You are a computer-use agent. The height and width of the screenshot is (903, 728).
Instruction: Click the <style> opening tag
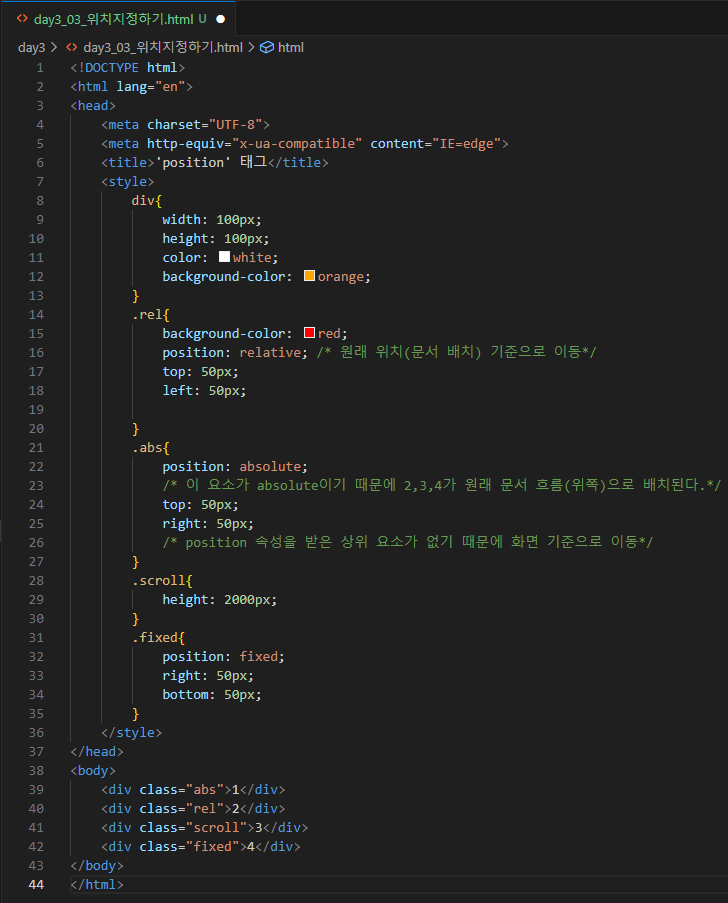pyautogui.click(x=128, y=181)
